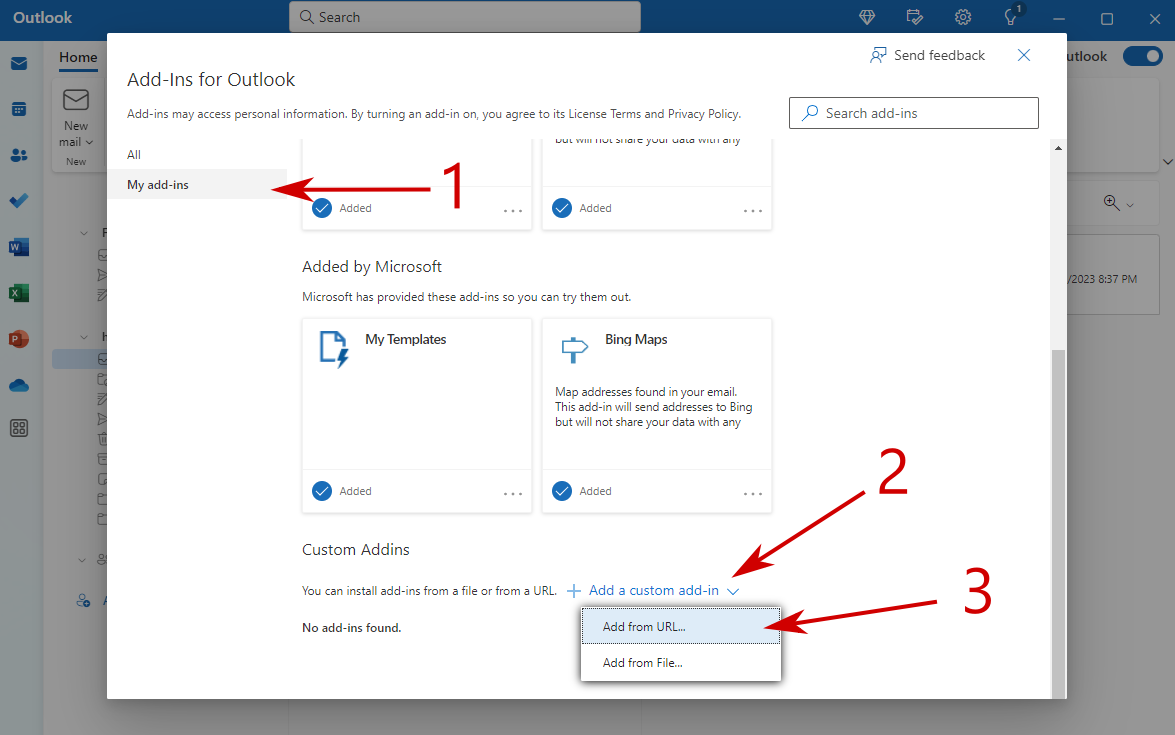Viewport: 1175px width, 735px height.
Task: Open the Mail icon in left sidebar
Action: [19, 64]
